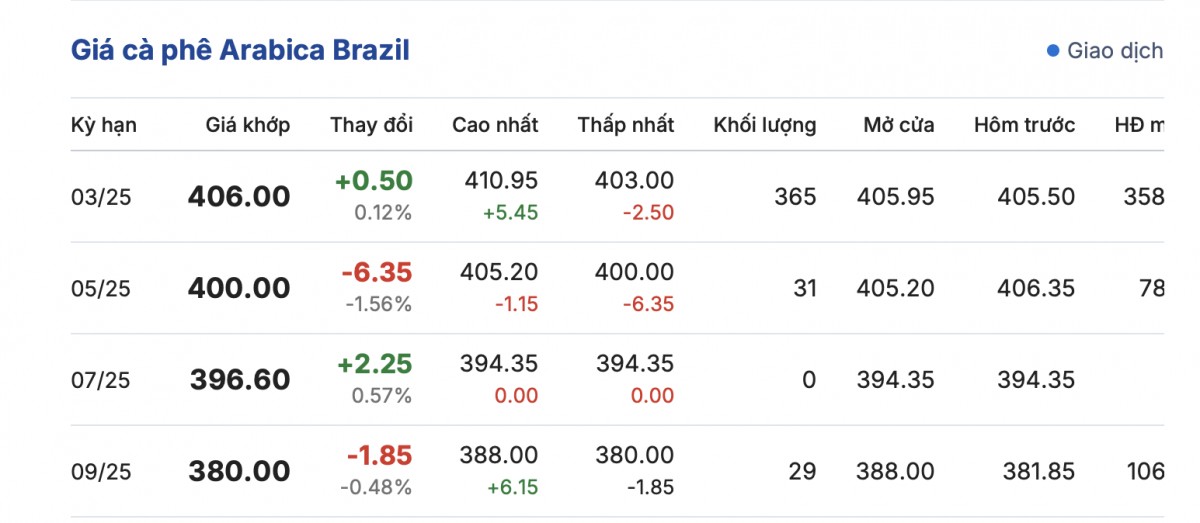Select the Kỳ hạn column header
This screenshot has height=523, width=1200.
pos(104,125)
